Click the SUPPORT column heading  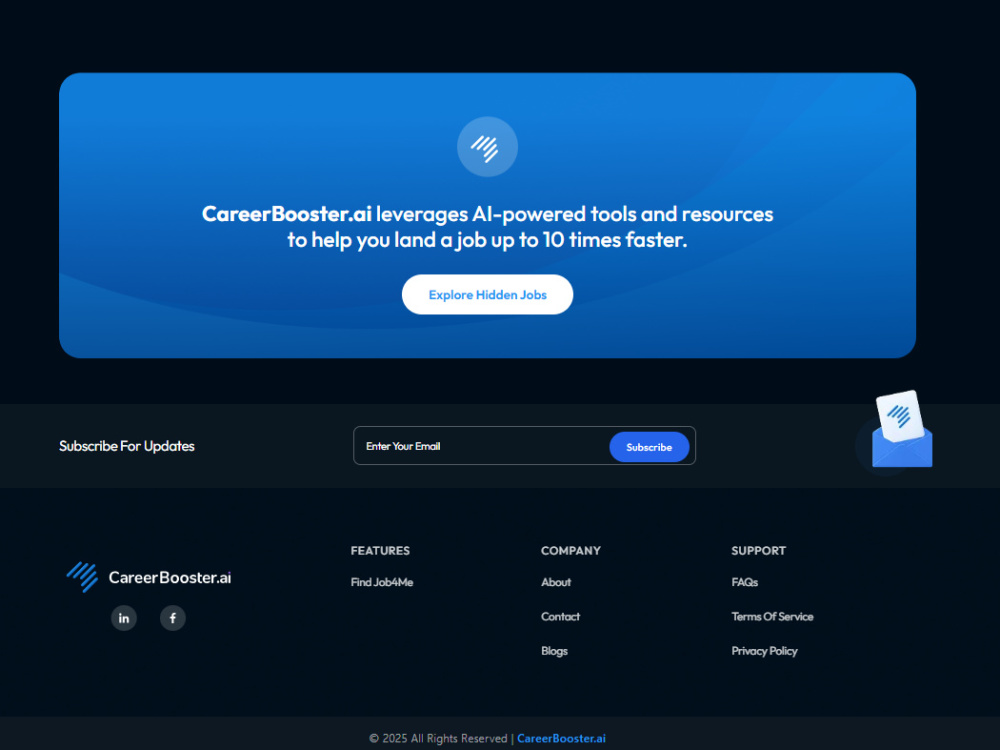click(759, 550)
